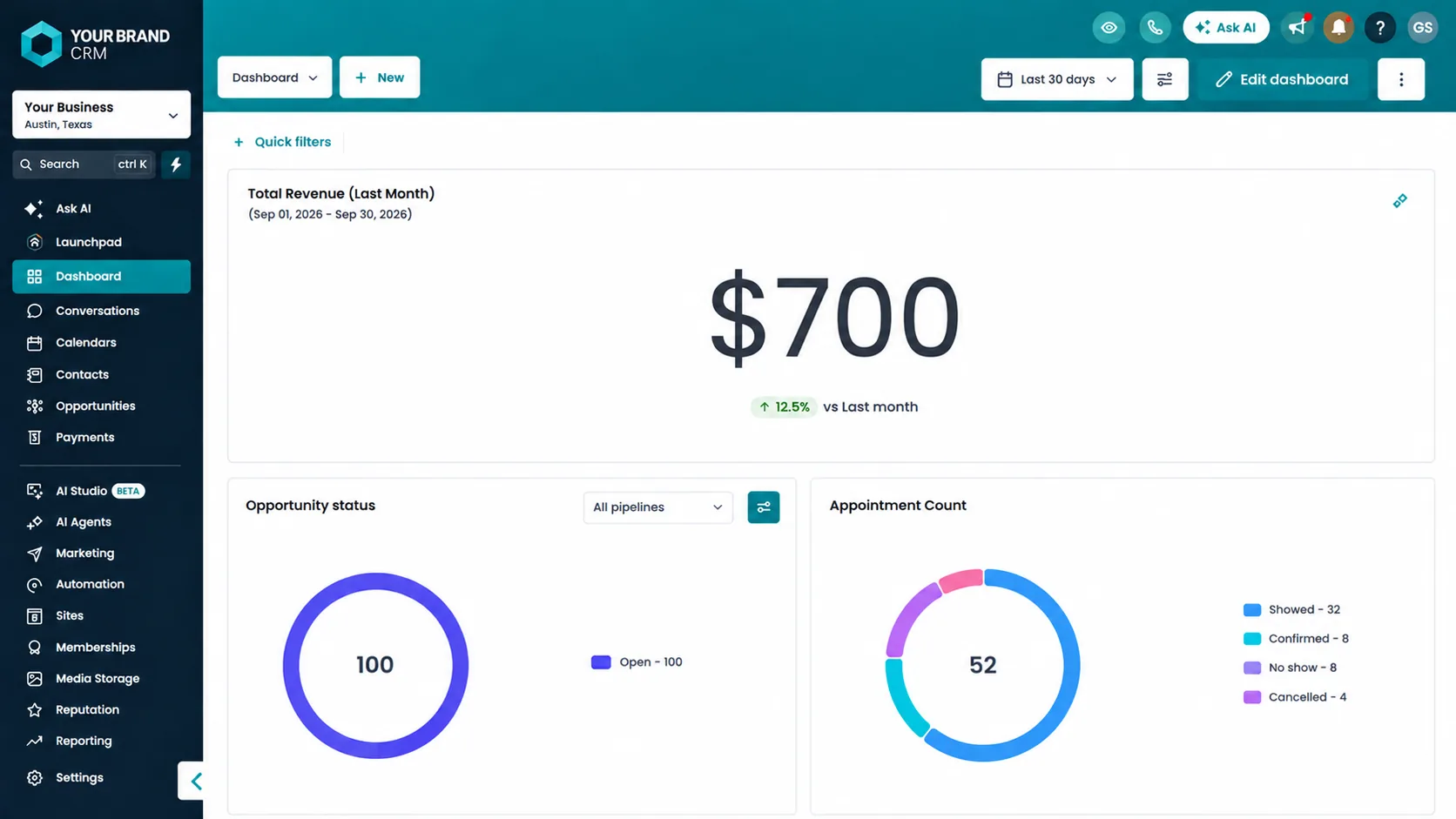Screen dimensions: 1456x819
Task: Click the Edit dashboard button
Action: pos(1283,79)
